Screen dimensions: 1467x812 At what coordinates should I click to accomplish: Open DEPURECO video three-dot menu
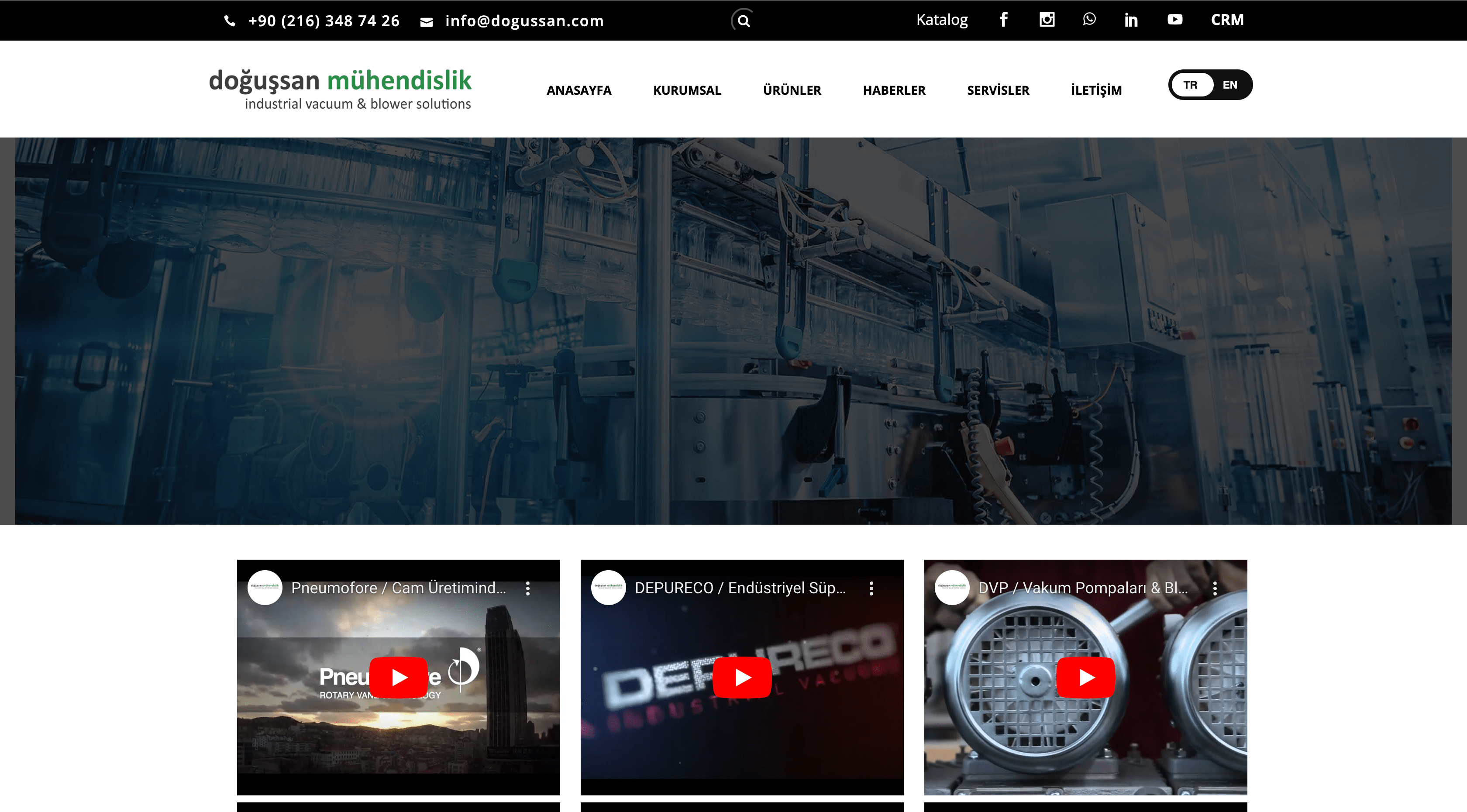(x=871, y=588)
